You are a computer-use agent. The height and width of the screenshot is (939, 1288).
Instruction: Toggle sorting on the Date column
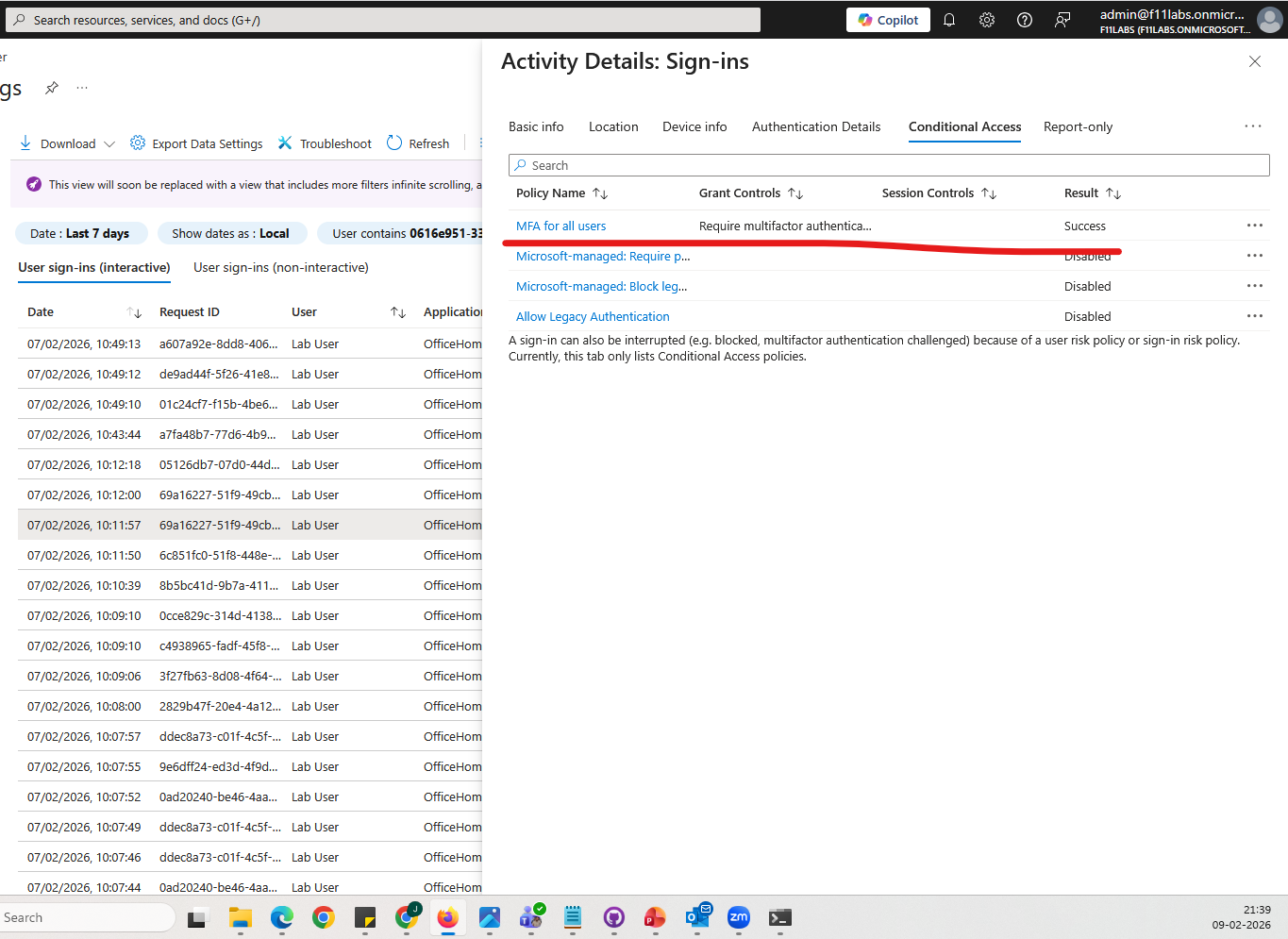coord(134,311)
